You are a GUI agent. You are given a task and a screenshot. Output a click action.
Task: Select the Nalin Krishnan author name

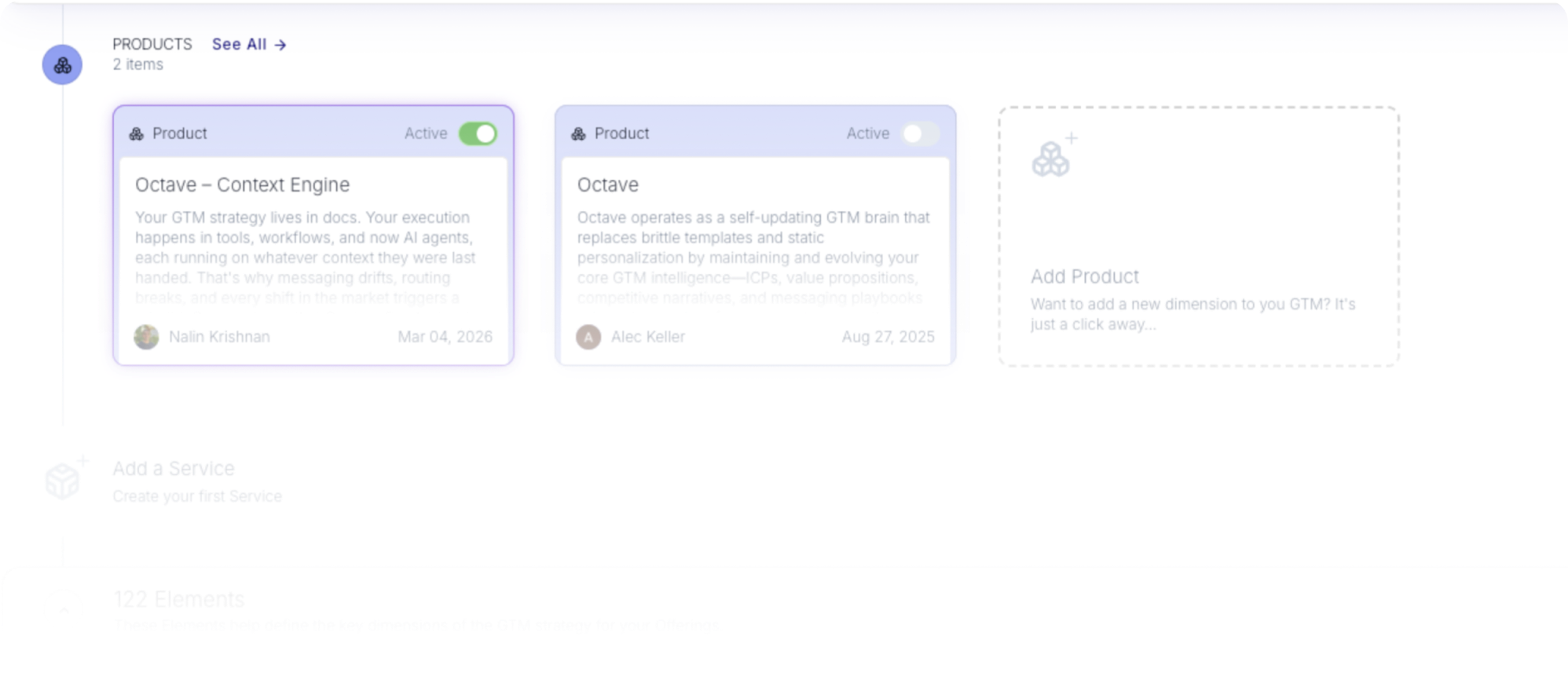(x=219, y=337)
